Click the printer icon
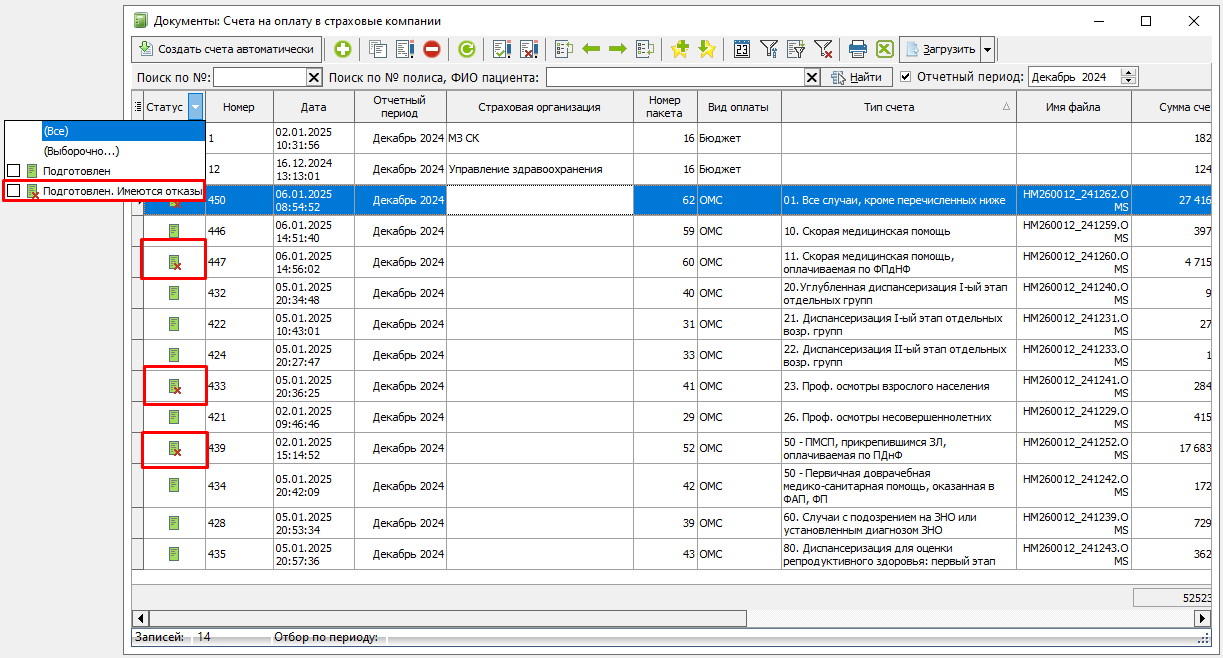This screenshot has height=658, width=1223. point(858,49)
